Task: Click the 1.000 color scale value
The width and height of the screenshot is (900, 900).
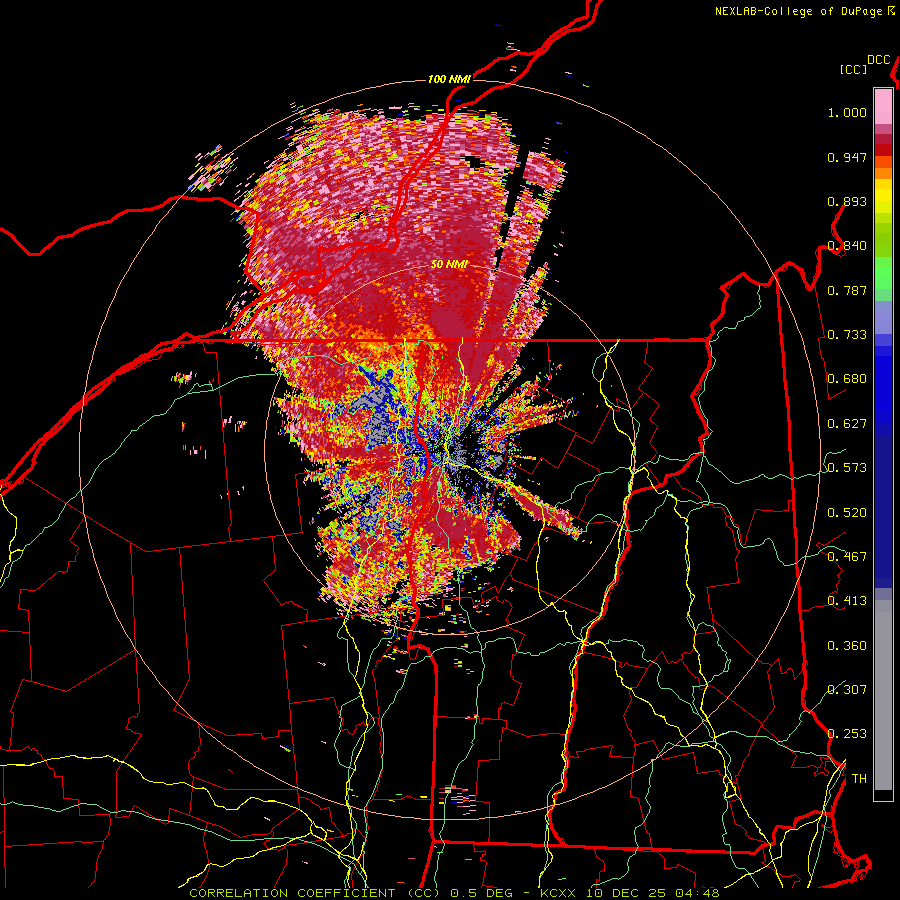Action: point(847,112)
